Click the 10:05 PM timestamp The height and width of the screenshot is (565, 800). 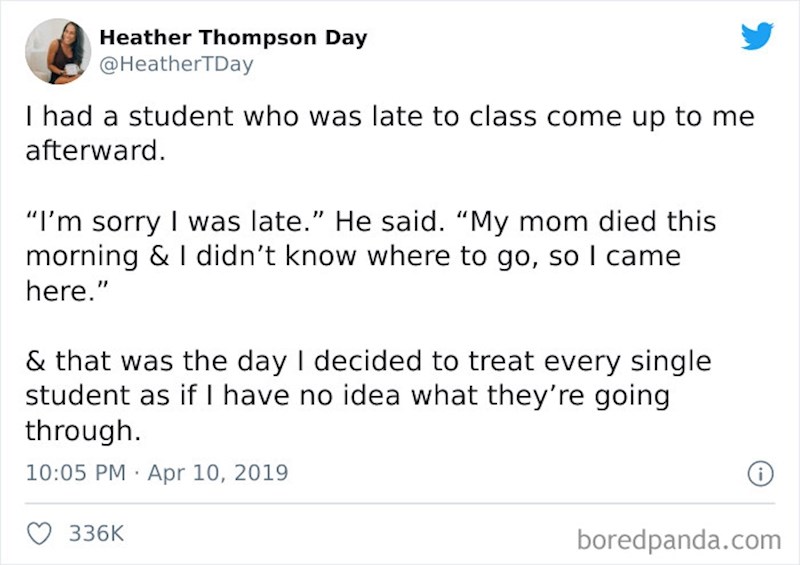(76, 473)
